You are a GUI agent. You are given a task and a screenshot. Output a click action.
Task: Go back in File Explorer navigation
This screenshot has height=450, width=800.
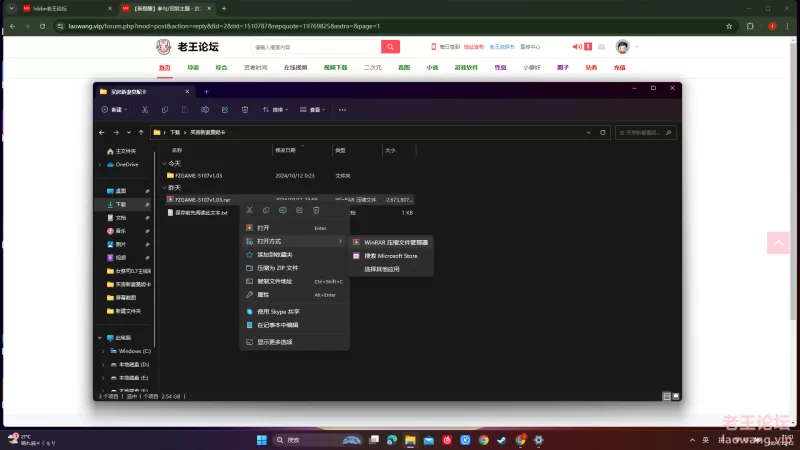coord(102,133)
